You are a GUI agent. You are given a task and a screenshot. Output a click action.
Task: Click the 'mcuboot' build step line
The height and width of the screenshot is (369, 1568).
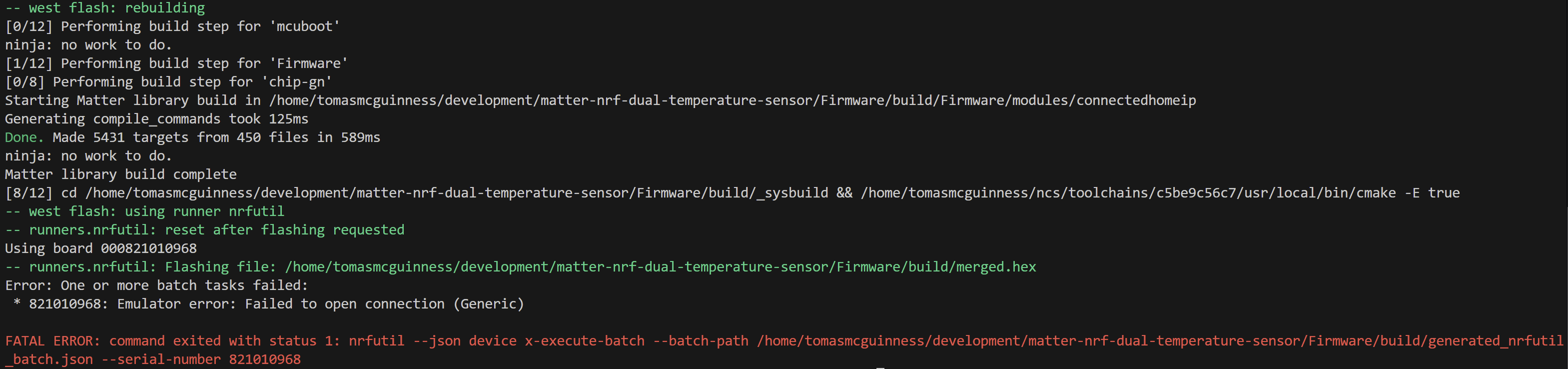(x=172, y=26)
